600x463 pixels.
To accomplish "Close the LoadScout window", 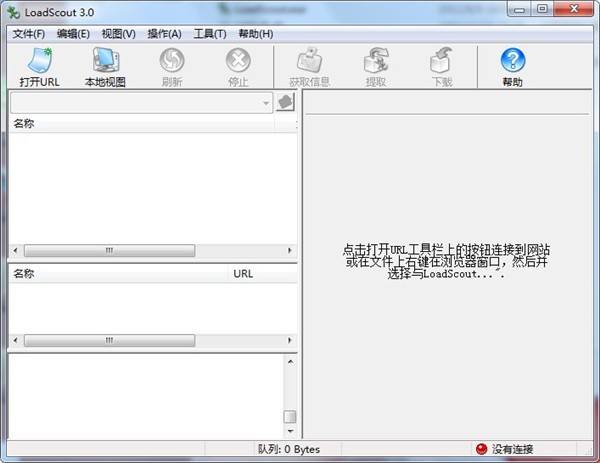I will (574, 9).
